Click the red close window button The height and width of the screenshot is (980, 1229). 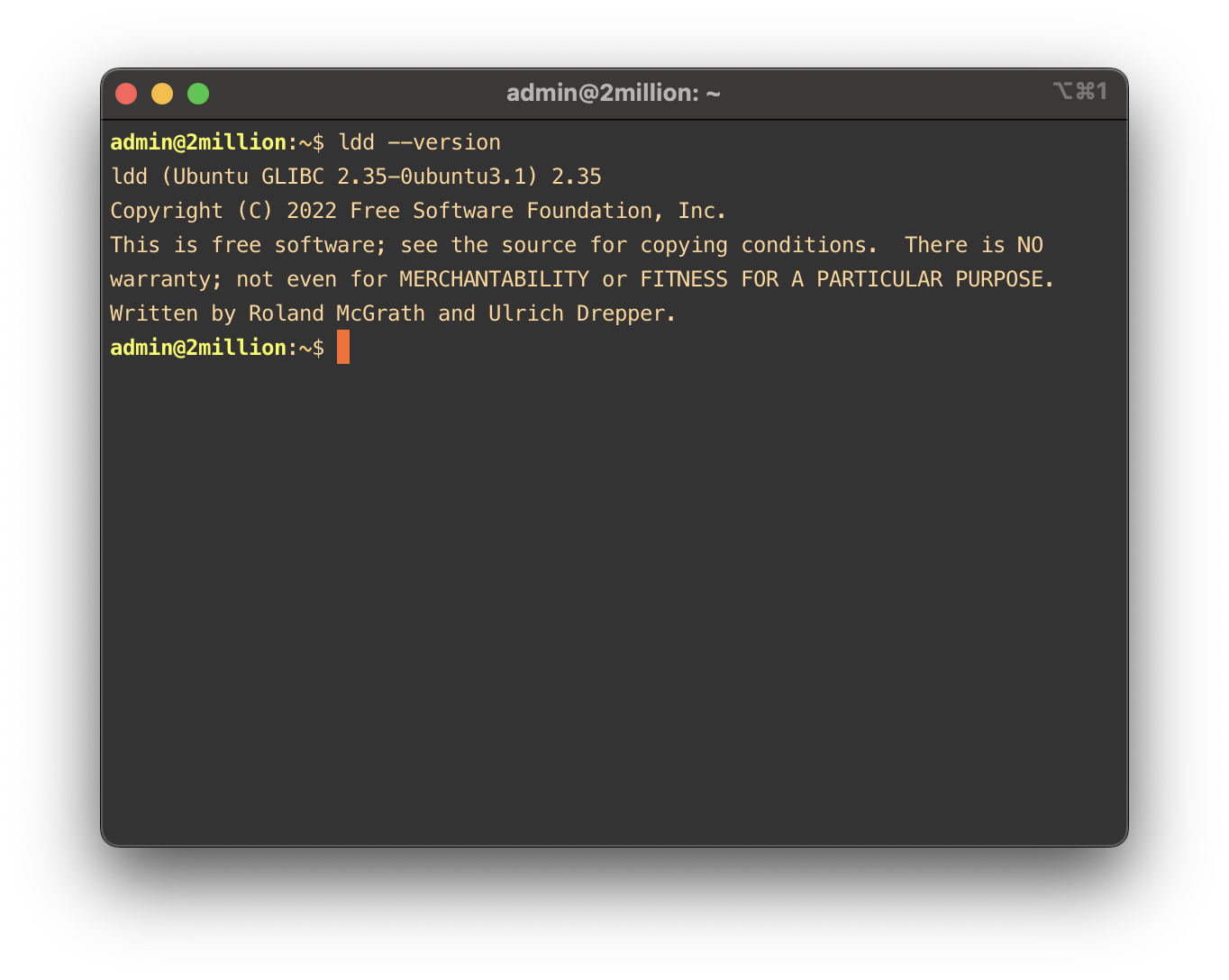coord(126,94)
